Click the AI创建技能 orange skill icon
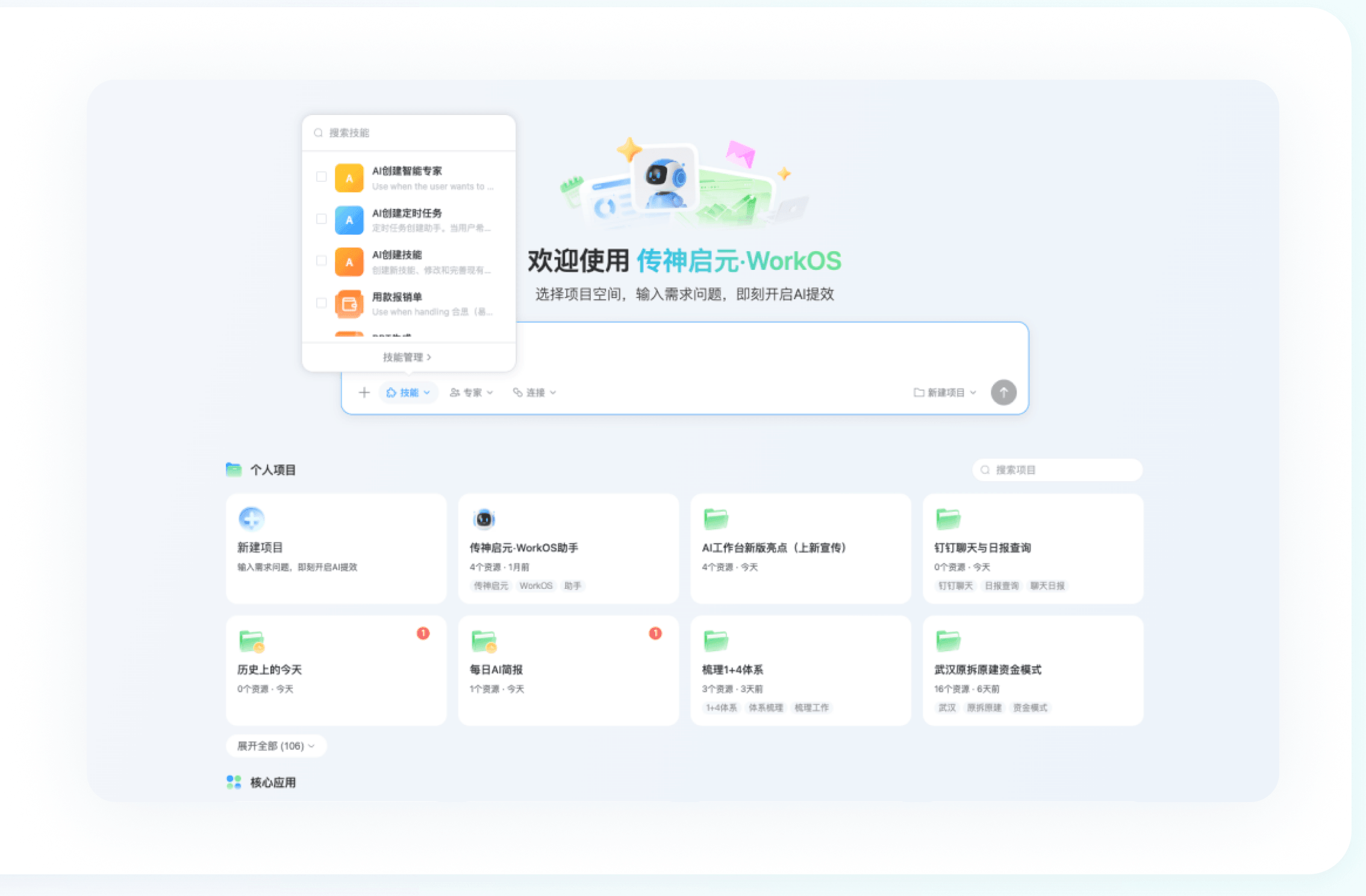The image size is (1366, 896). 349,262
